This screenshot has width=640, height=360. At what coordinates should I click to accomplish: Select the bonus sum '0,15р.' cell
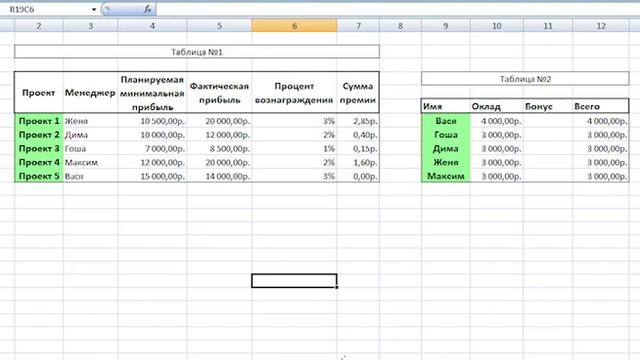358,149
